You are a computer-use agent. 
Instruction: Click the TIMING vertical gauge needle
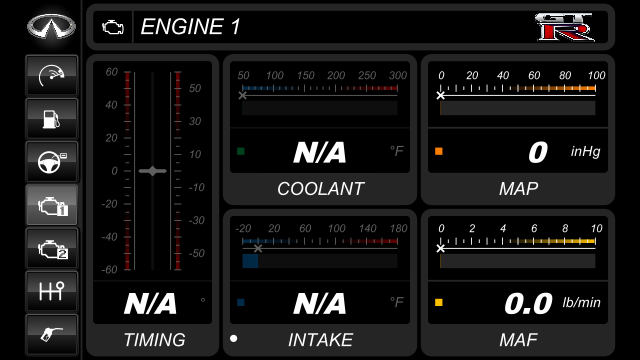153,171
